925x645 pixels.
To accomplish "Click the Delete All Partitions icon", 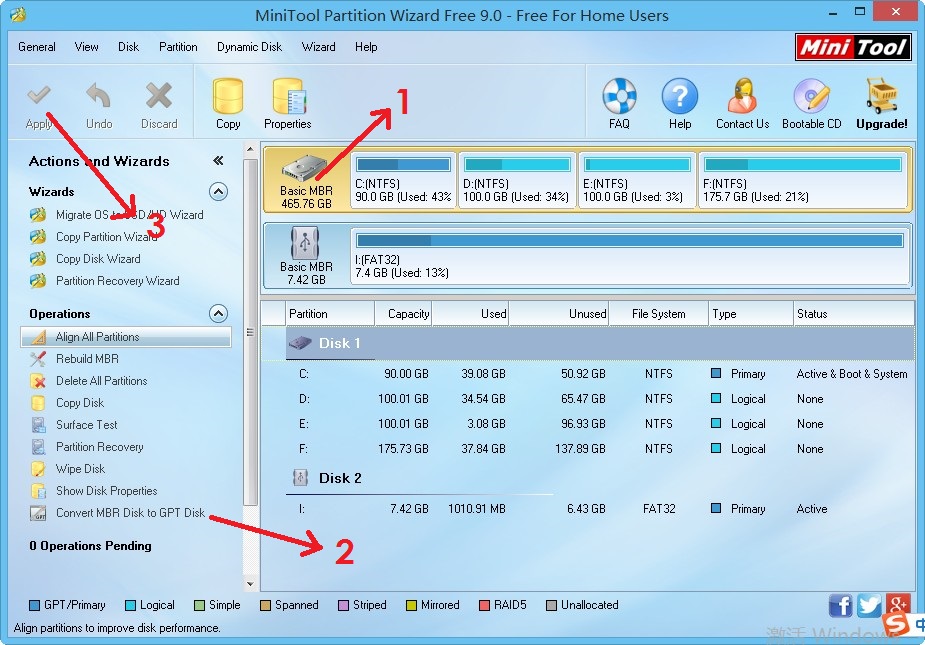I will click(38, 381).
